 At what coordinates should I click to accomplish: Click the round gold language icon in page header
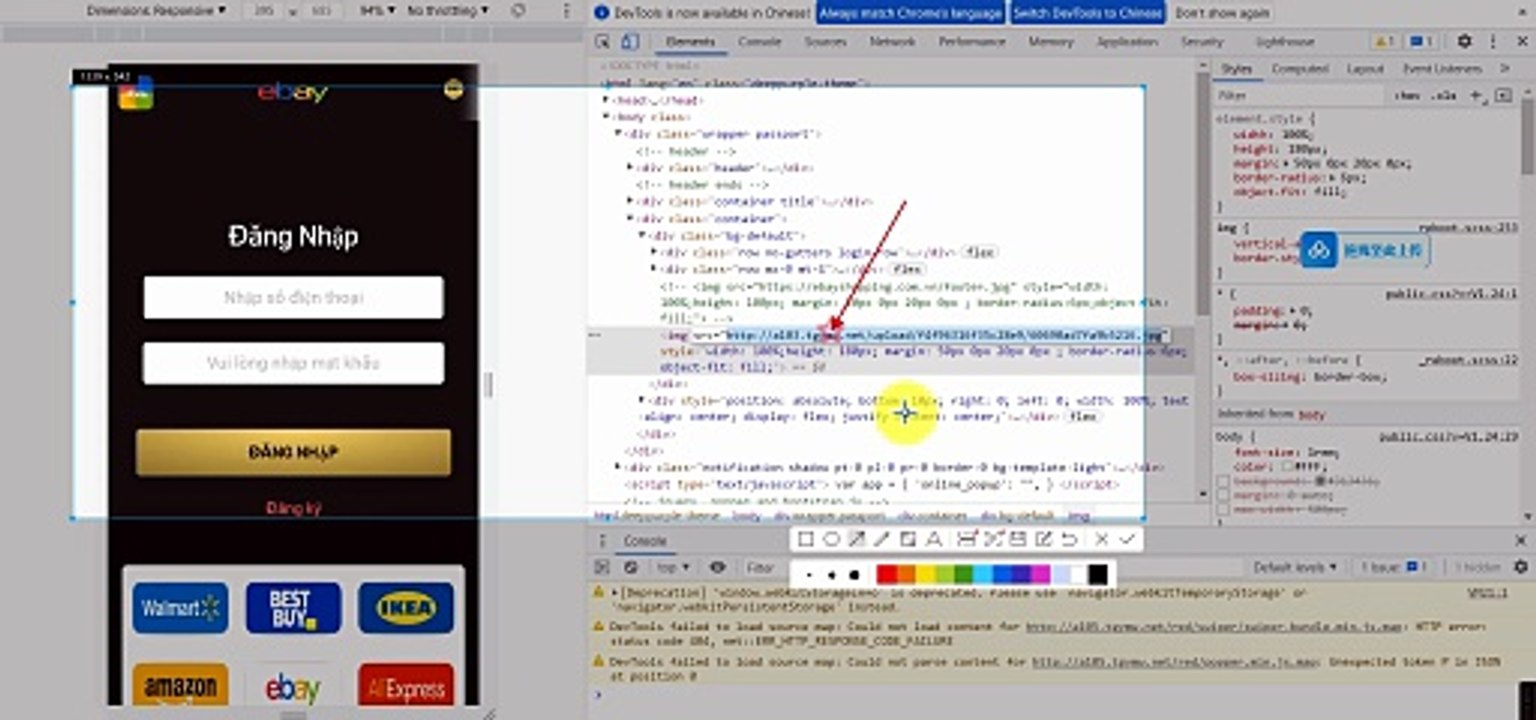[453, 89]
